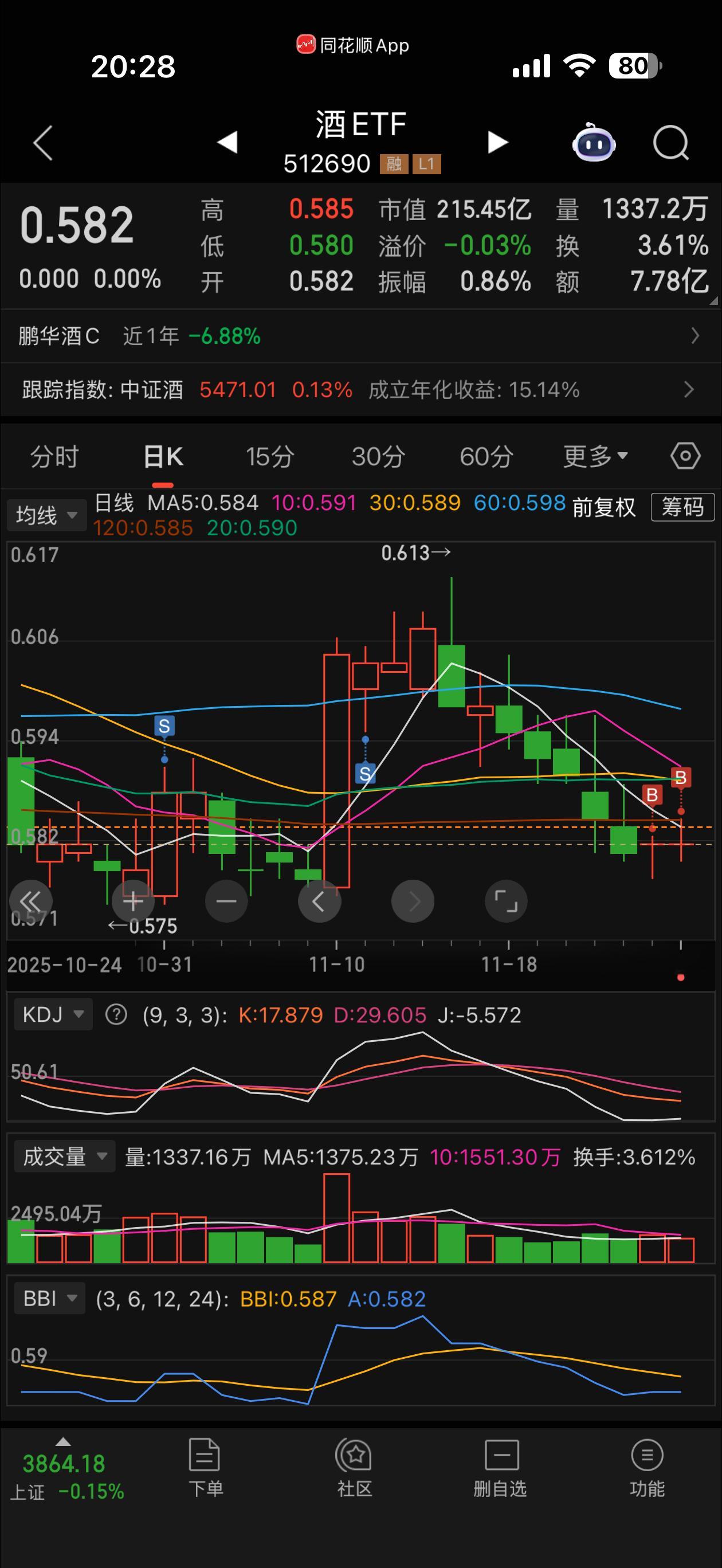This screenshot has width=722, height=1568.
Task: Open the BBI indicator dropdown
Action: coord(50,1298)
